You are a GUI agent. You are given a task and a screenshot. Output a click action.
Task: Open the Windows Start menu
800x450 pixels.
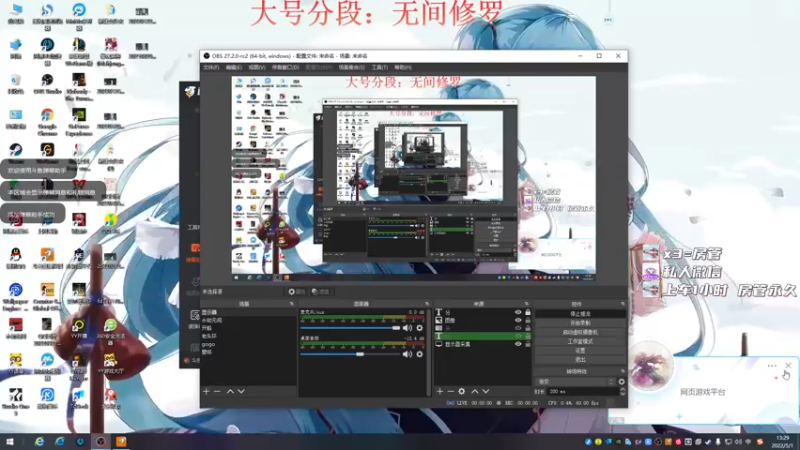click(10, 442)
